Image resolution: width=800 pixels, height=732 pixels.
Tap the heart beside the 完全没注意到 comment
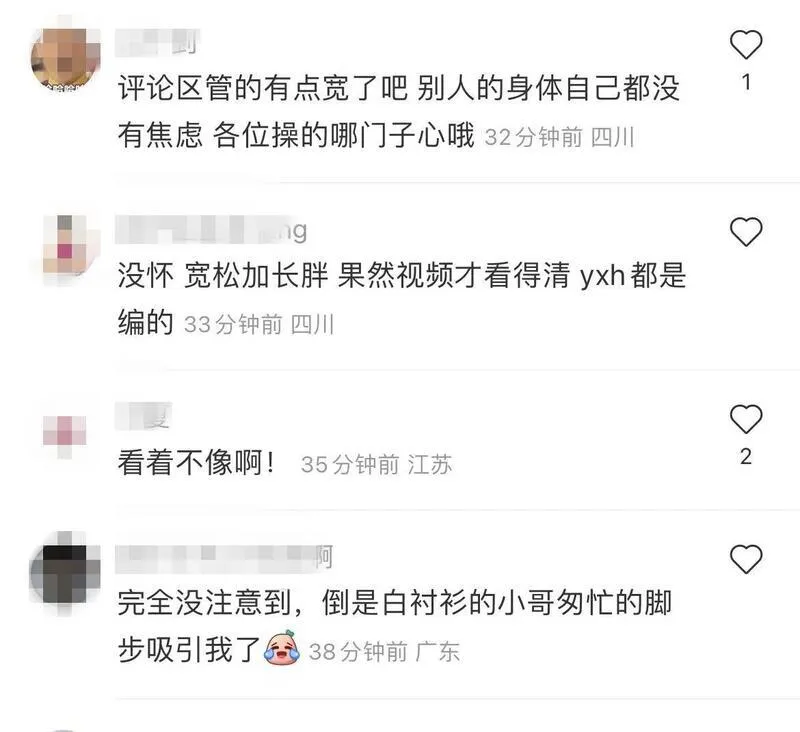(x=746, y=559)
